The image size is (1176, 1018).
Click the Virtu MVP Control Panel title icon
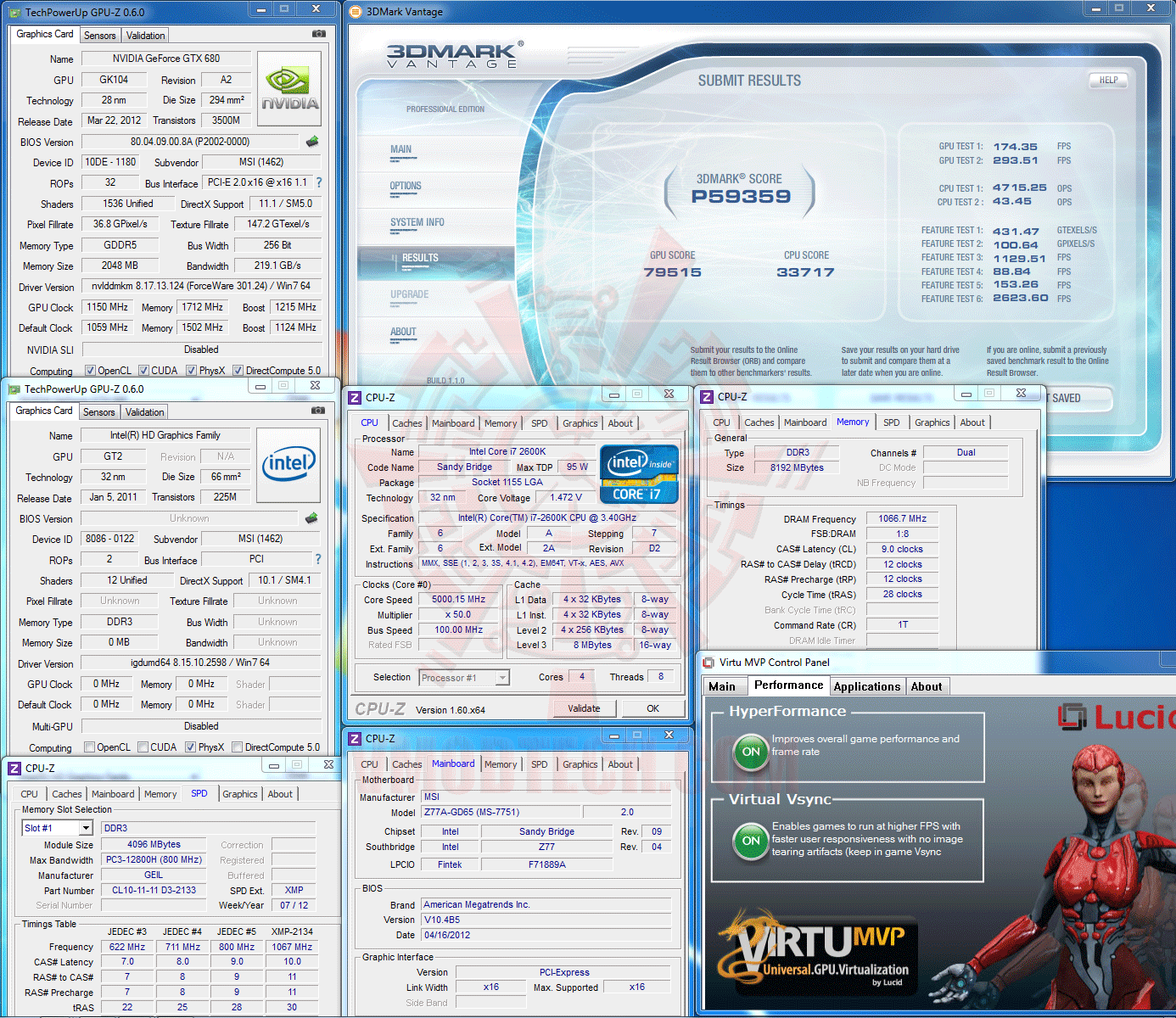pyautogui.click(x=708, y=663)
